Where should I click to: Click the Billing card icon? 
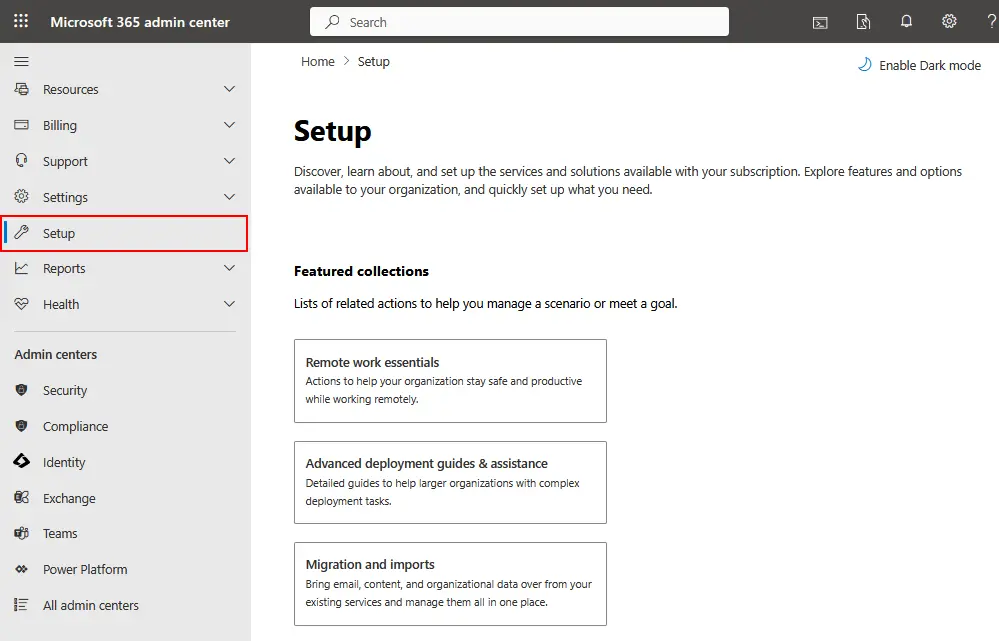coord(22,125)
